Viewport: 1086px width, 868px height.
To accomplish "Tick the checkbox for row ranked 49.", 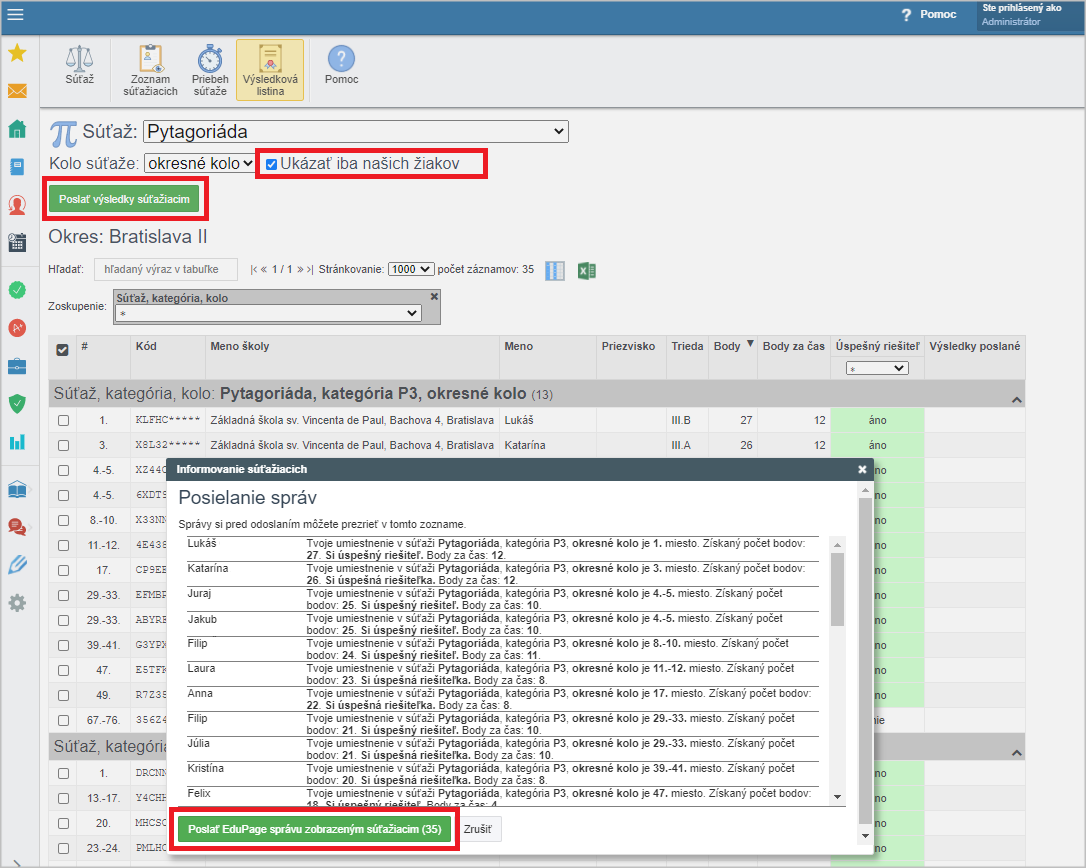I will pos(64,696).
